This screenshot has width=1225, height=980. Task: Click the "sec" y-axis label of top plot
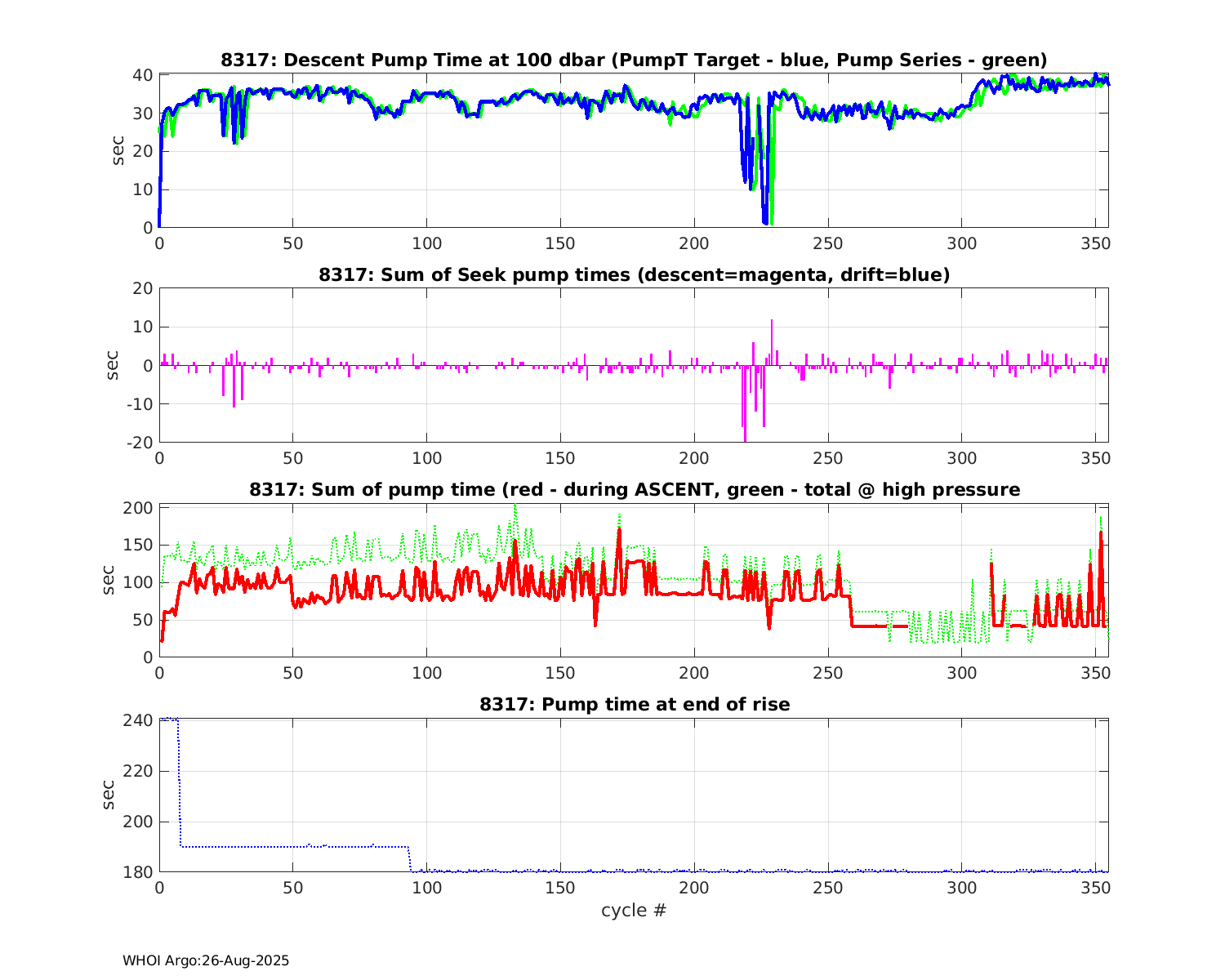coord(118,150)
